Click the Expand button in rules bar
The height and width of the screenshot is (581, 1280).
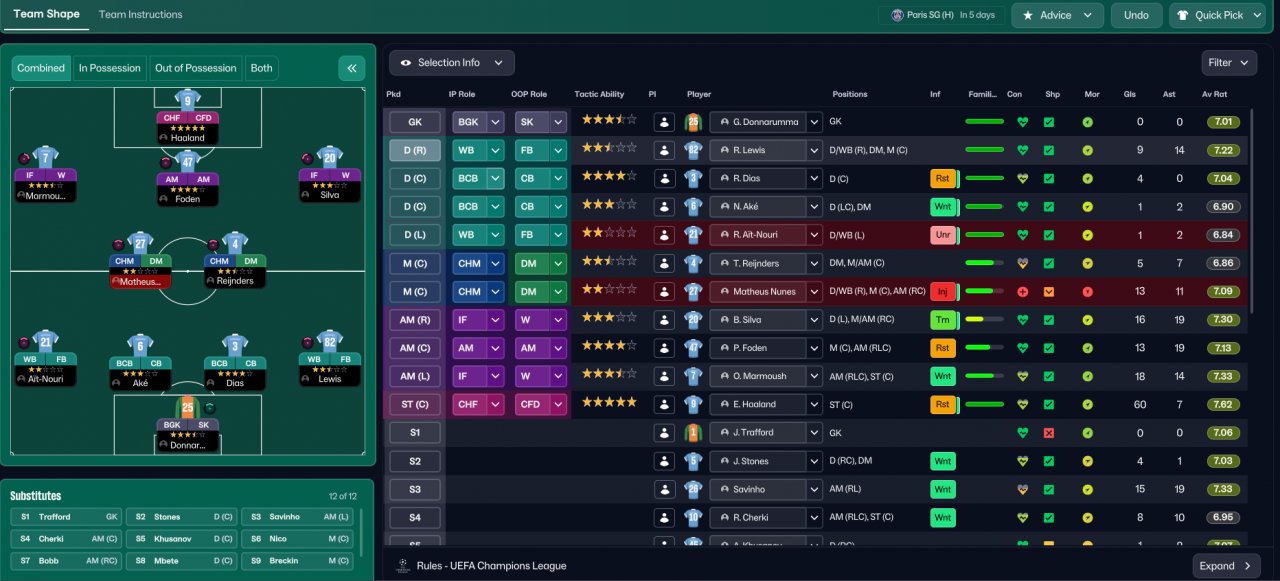[1226, 565]
